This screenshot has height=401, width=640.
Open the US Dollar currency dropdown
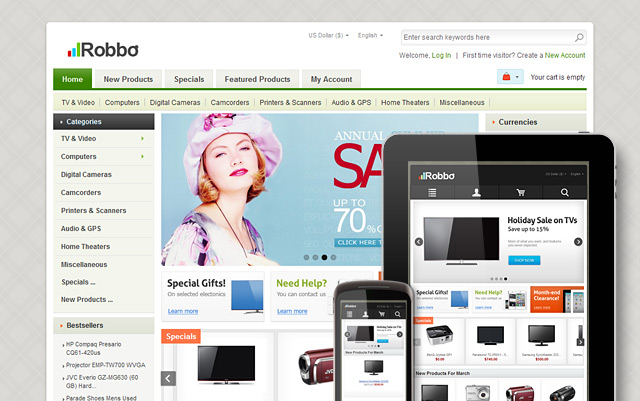click(329, 36)
